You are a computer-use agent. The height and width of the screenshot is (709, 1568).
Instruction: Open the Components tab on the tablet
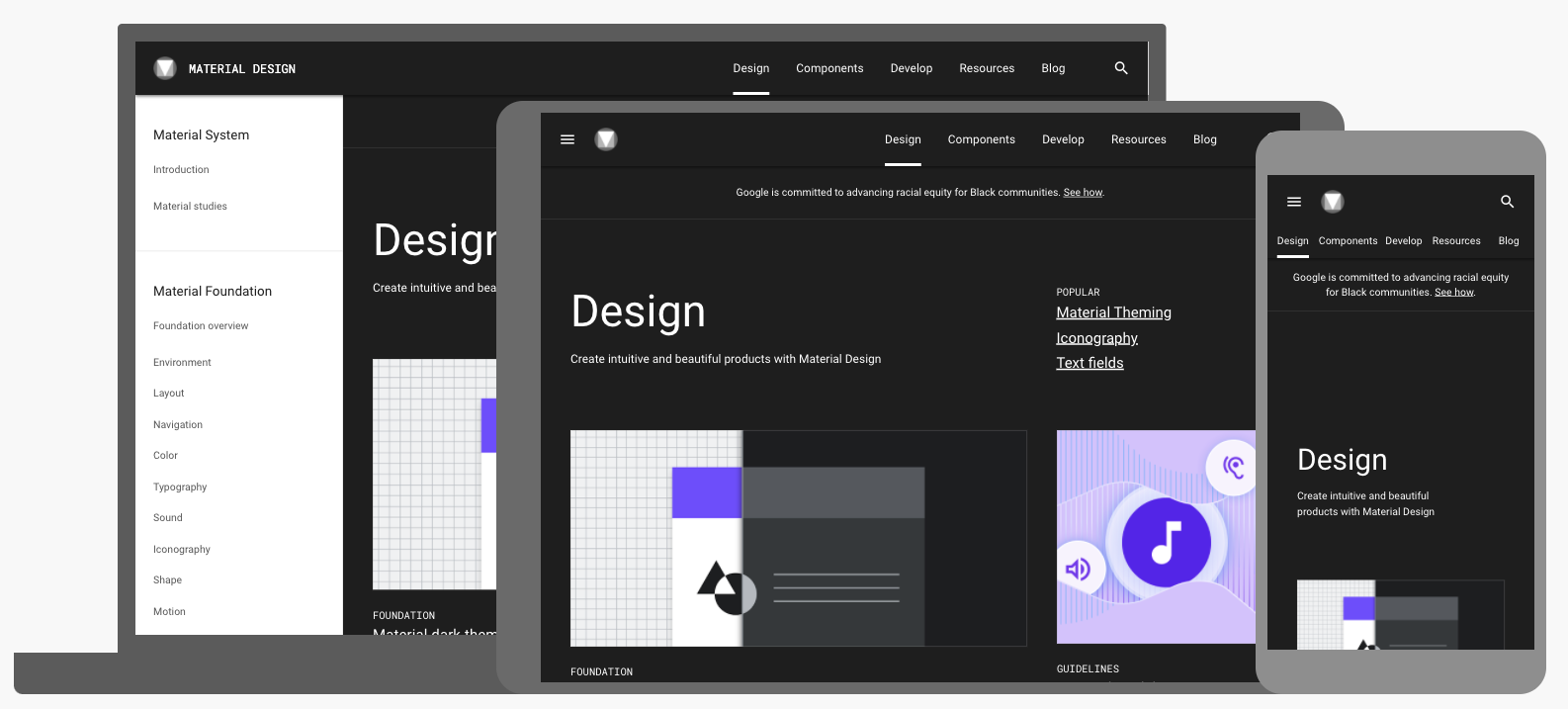pyautogui.click(x=982, y=139)
